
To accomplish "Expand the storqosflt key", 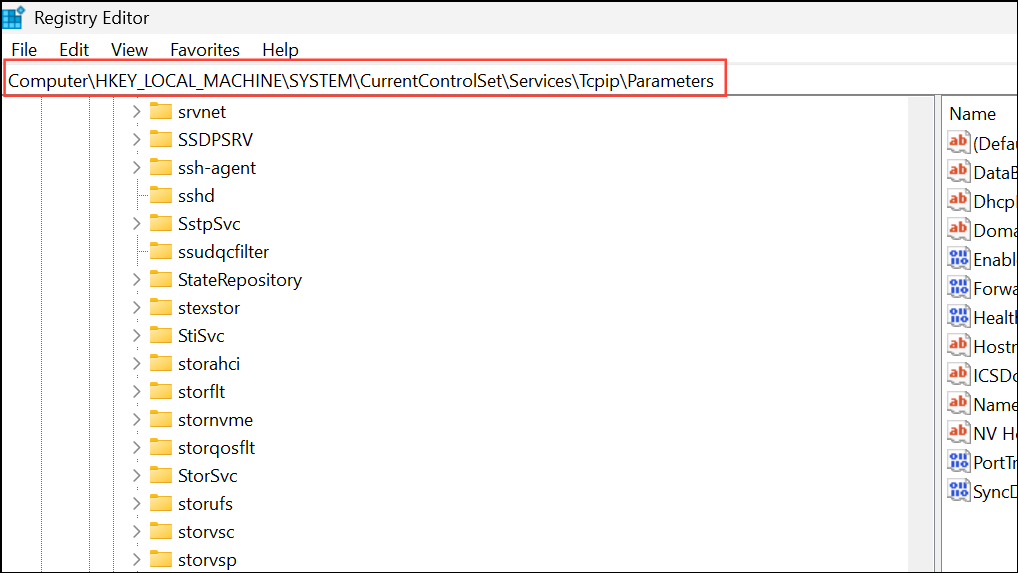I will tap(136, 448).
